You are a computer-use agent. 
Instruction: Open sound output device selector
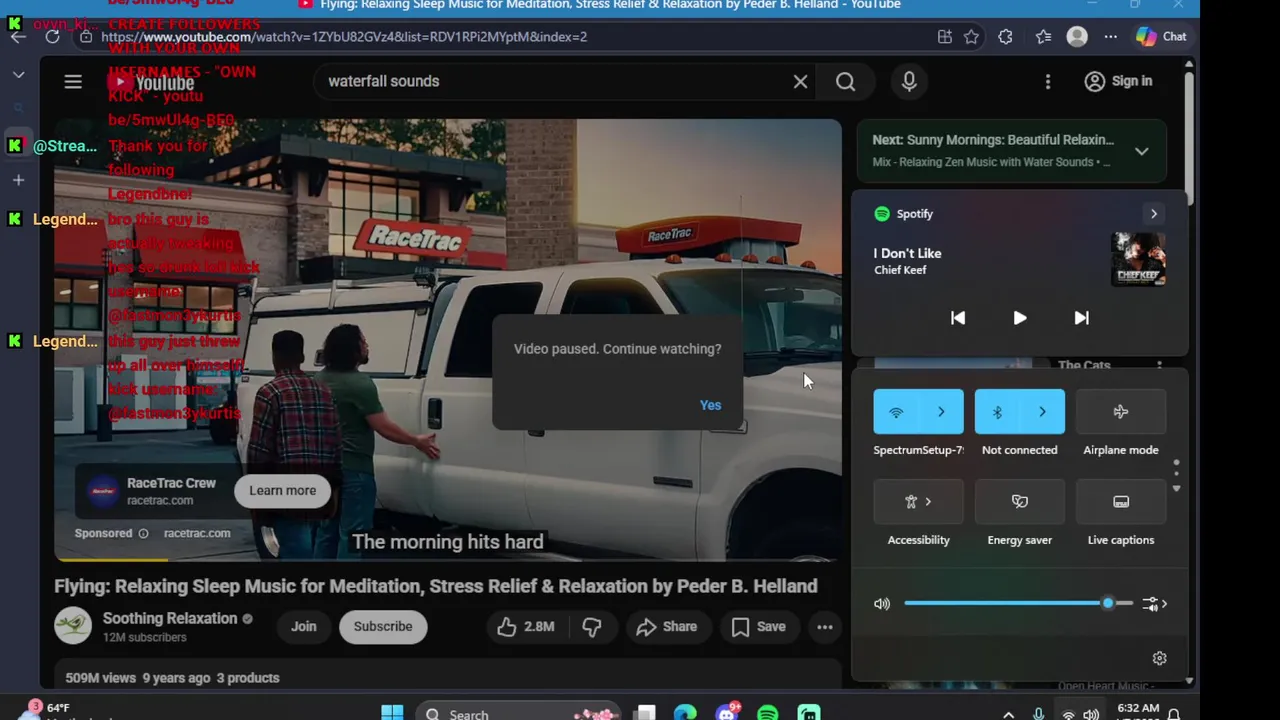coord(1154,604)
